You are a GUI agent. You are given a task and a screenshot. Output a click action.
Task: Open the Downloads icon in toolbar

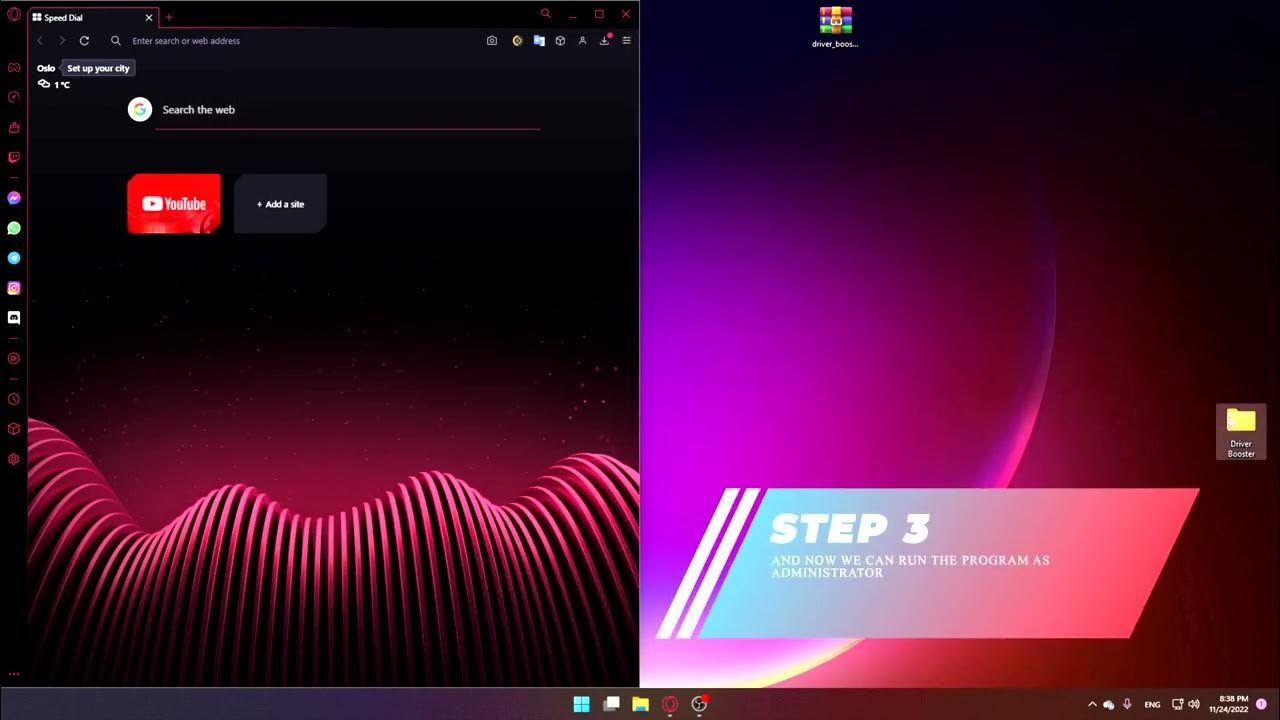tap(605, 40)
